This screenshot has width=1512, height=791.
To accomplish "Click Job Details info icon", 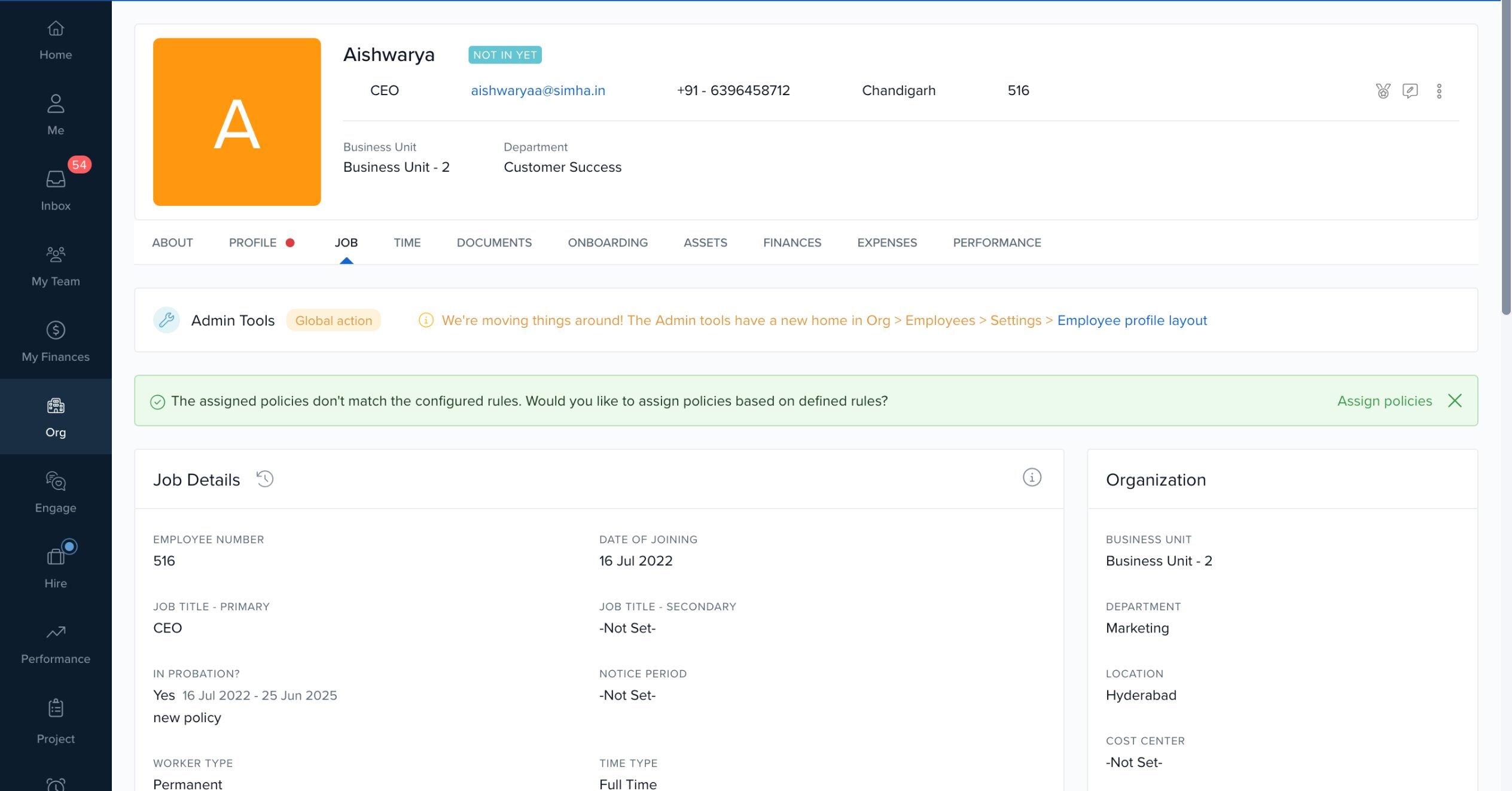I will [x=1032, y=477].
